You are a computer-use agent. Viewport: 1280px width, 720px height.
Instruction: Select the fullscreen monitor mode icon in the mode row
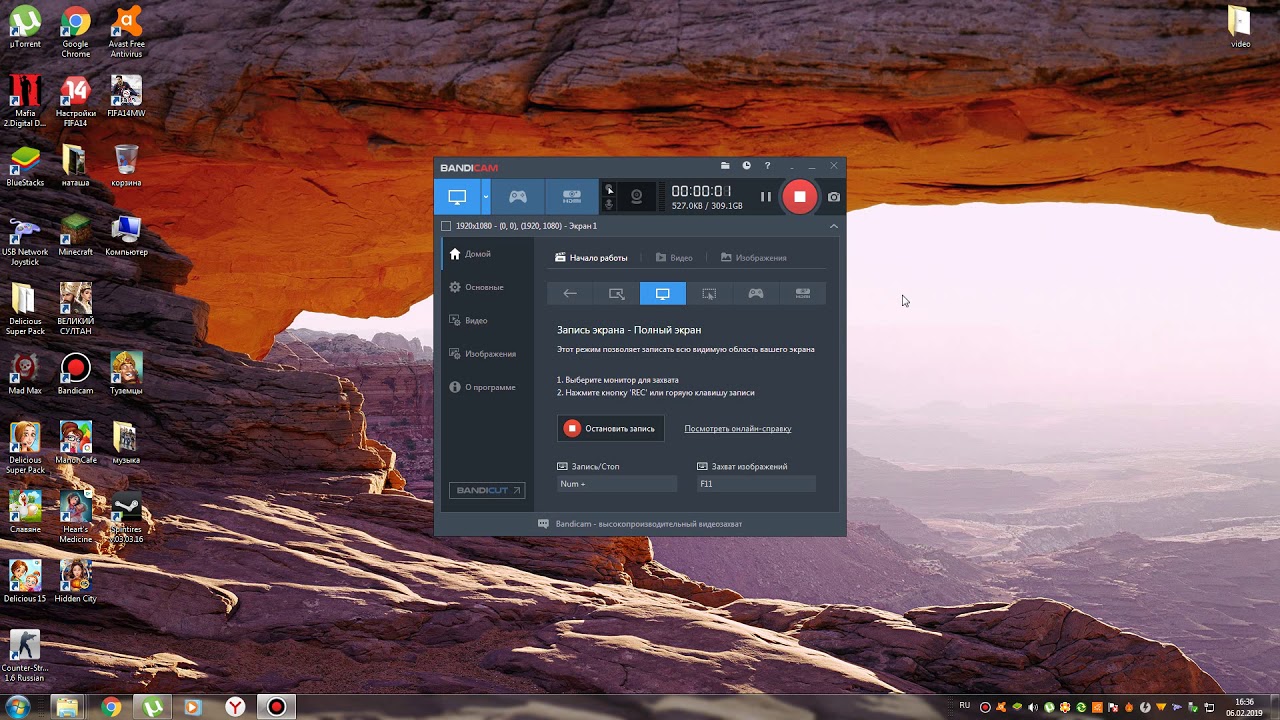click(662, 294)
